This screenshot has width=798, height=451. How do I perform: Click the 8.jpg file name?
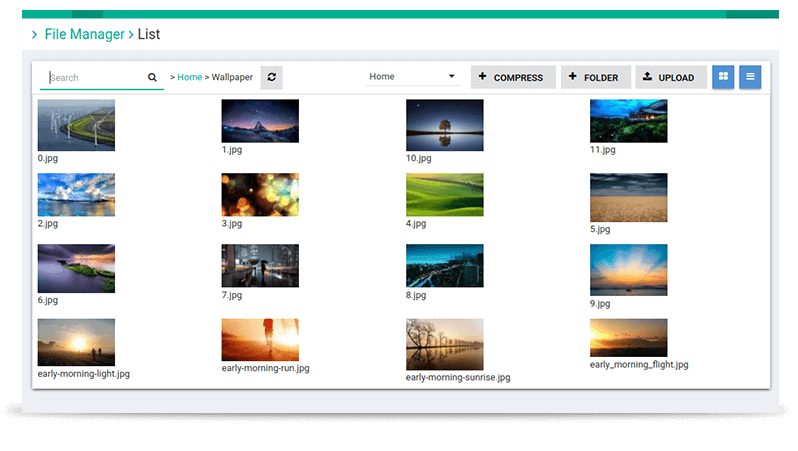point(416,295)
